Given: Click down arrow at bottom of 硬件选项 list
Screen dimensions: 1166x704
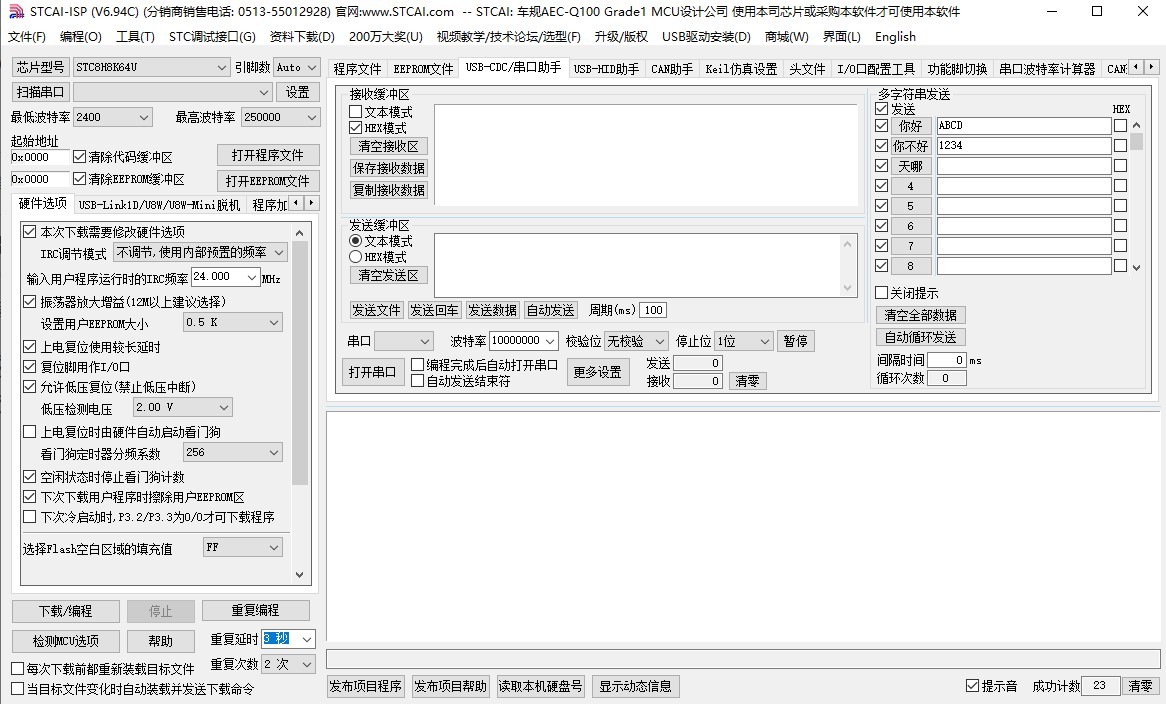Looking at the screenshot, I should (x=300, y=575).
